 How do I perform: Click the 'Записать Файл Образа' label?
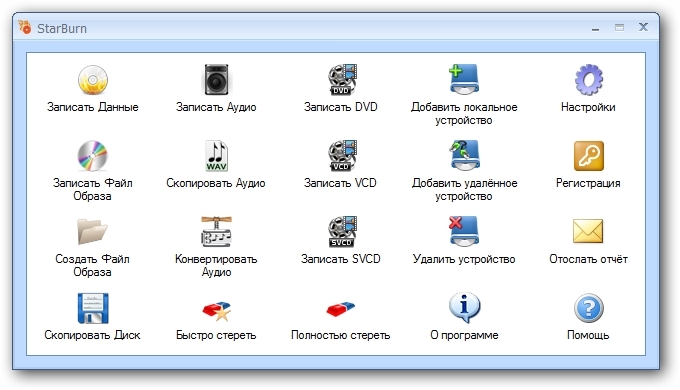(92, 190)
